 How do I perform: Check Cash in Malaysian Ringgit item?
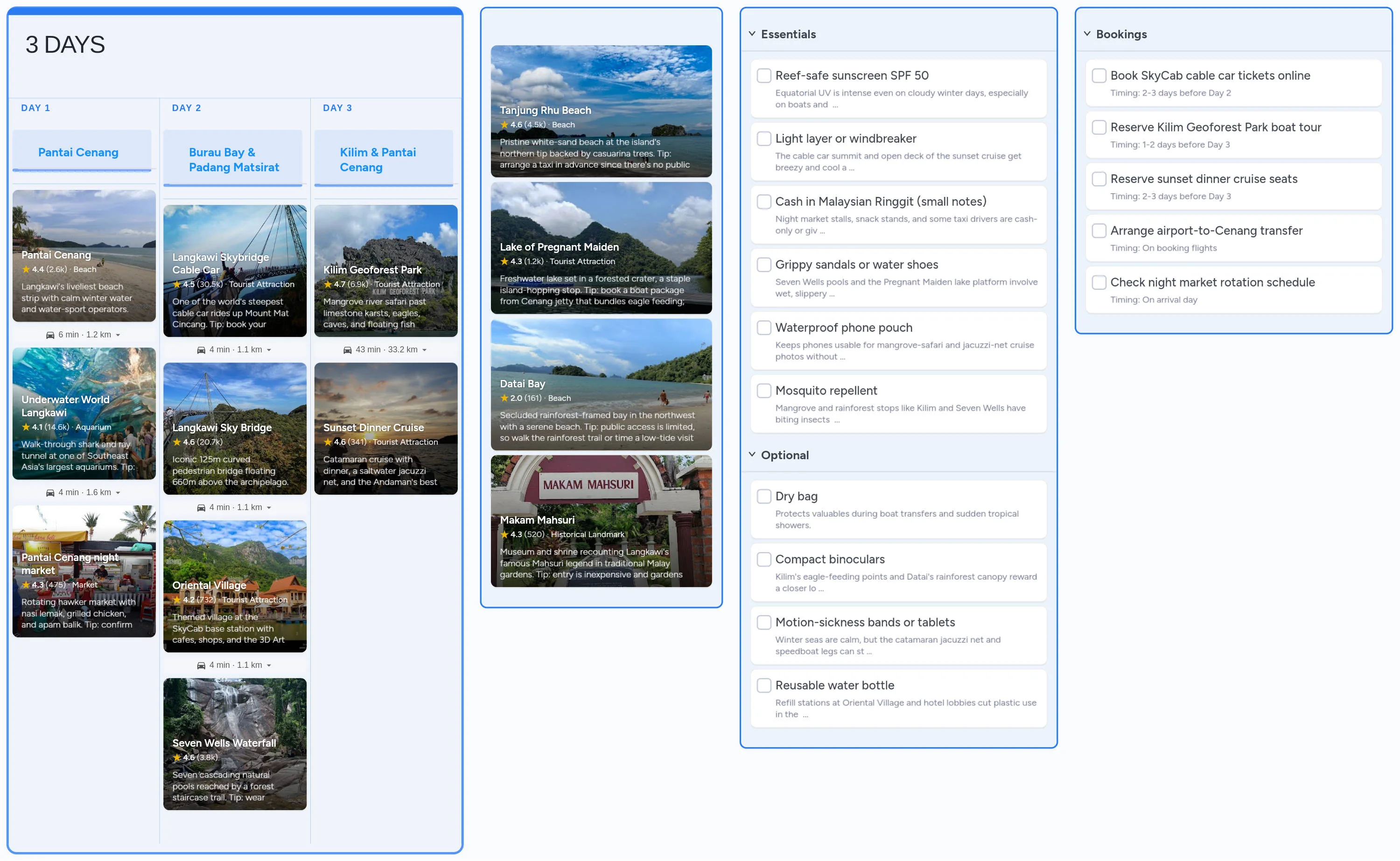(763, 202)
